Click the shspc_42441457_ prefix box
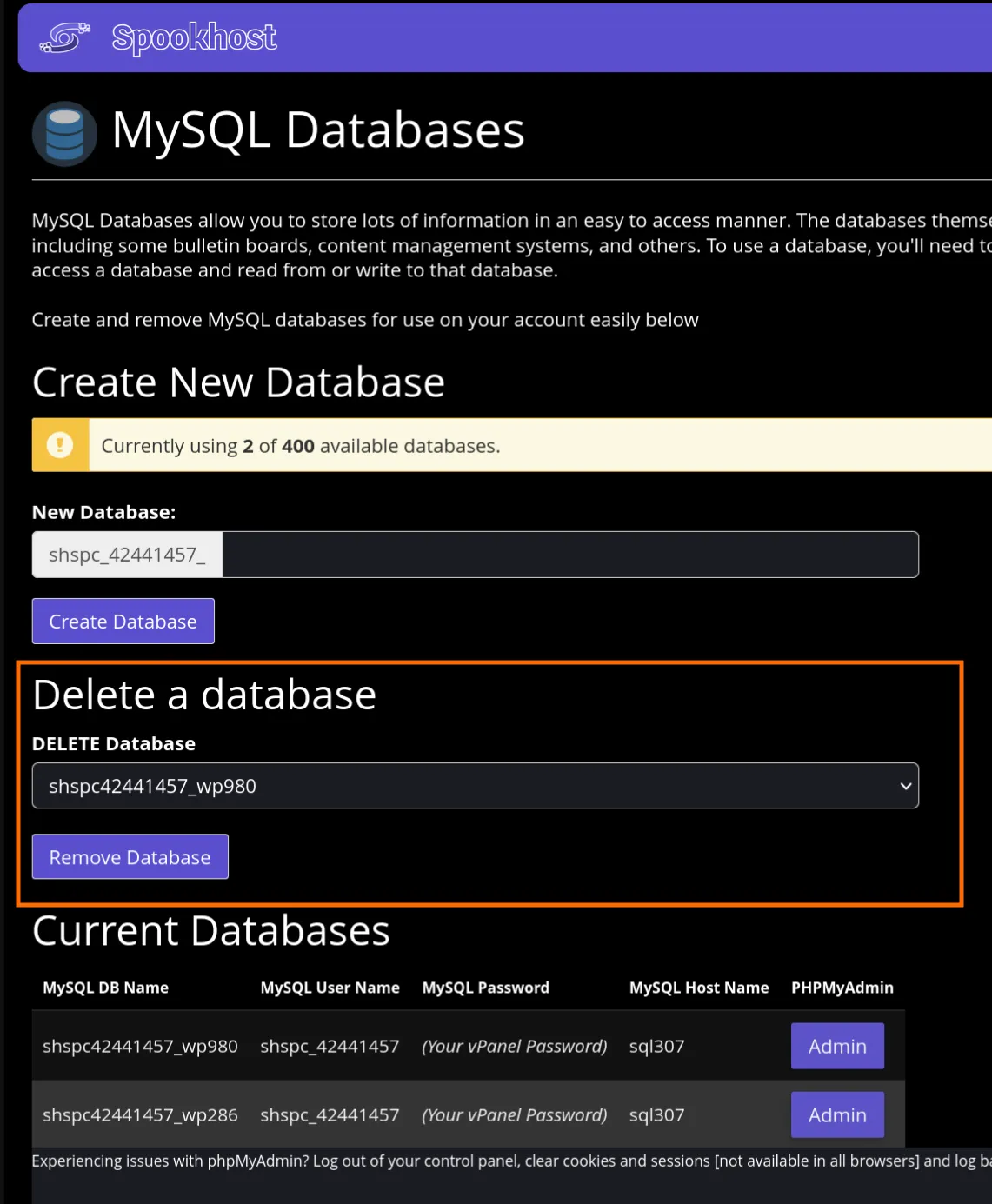Image resolution: width=992 pixels, height=1204 pixels. pyautogui.click(x=127, y=555)
